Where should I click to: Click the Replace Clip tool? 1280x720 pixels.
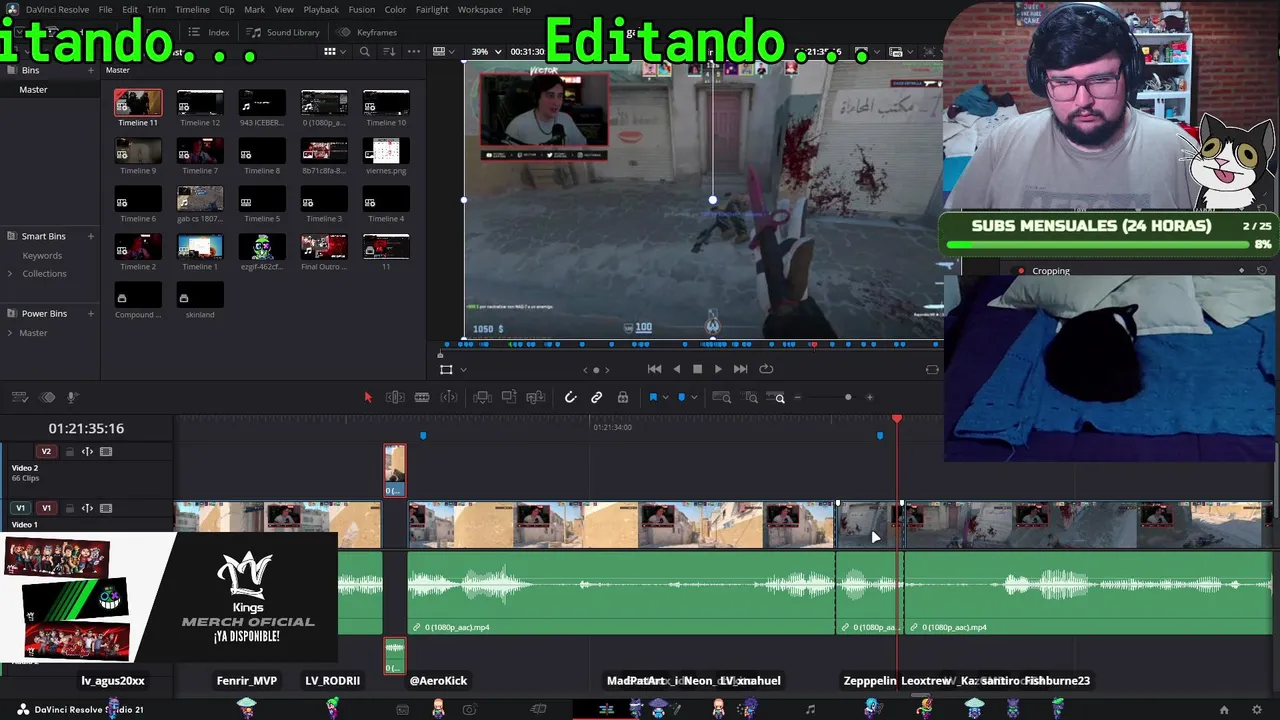point(536,398)
